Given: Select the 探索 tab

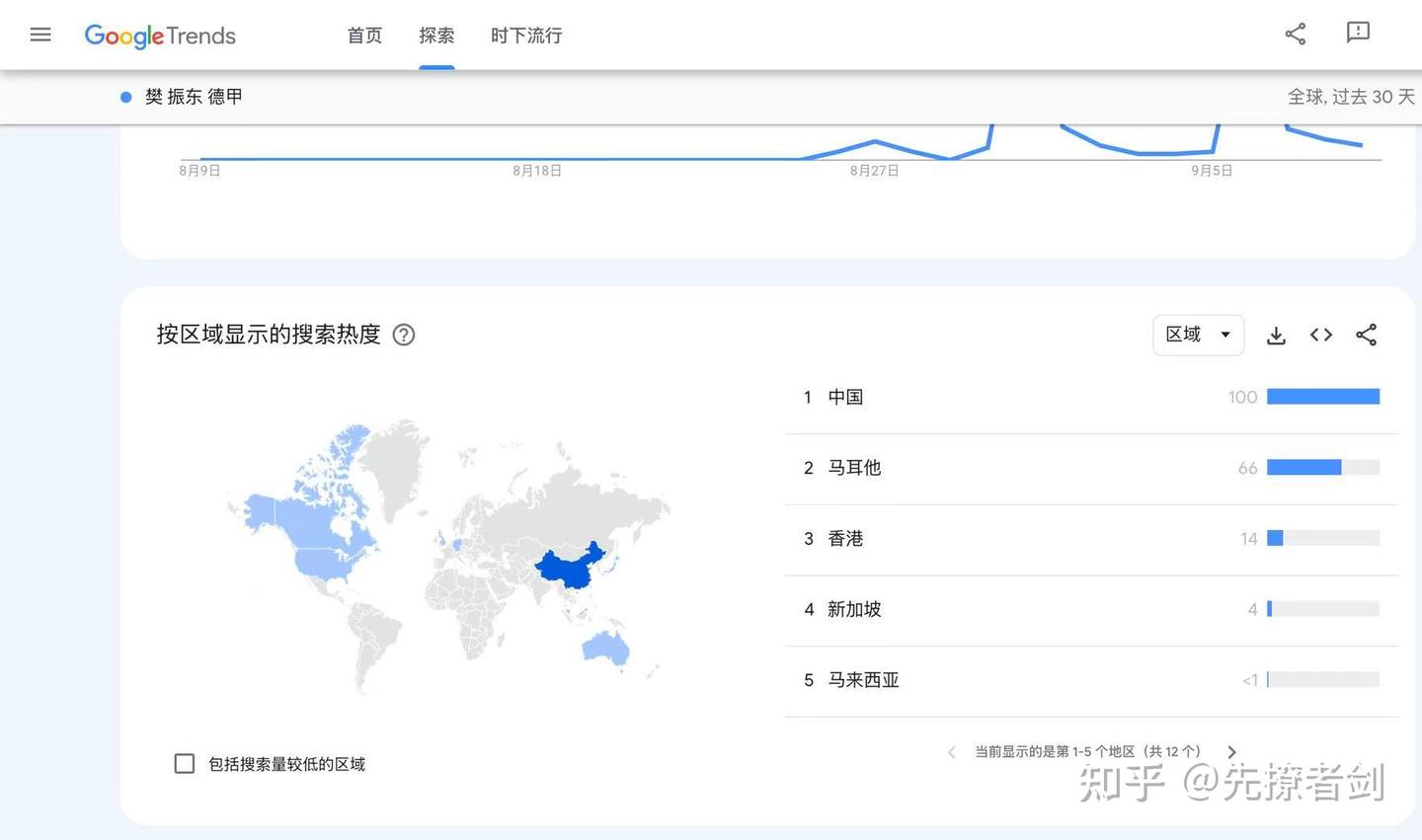Looking at the screenshot, I should (436, 36).
